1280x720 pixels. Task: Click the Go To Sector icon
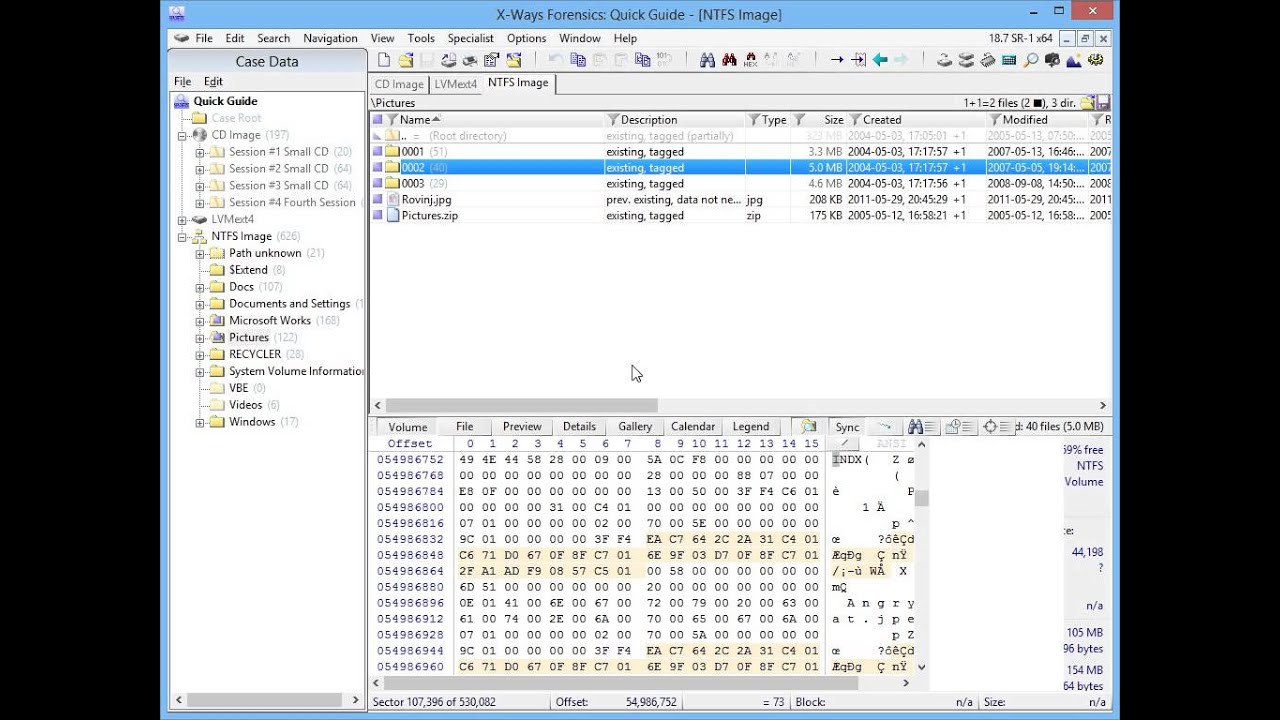pos(858,60)
